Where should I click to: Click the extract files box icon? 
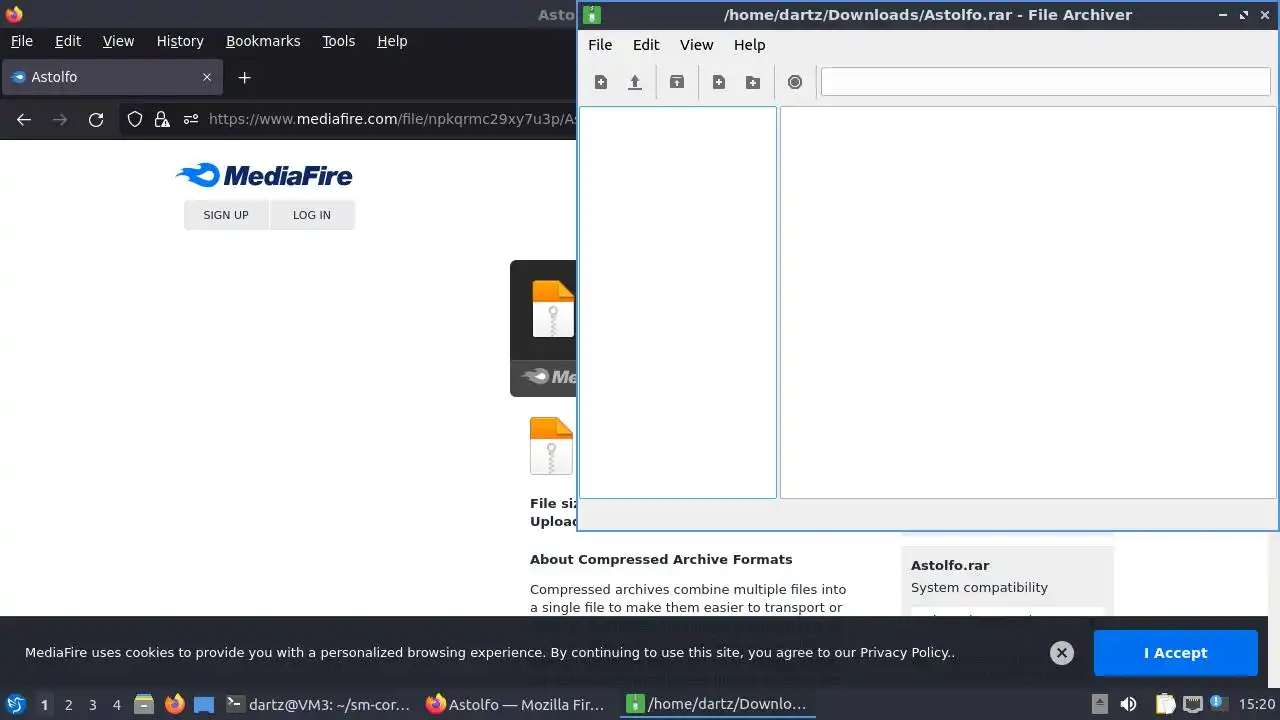tap(677, 82)
